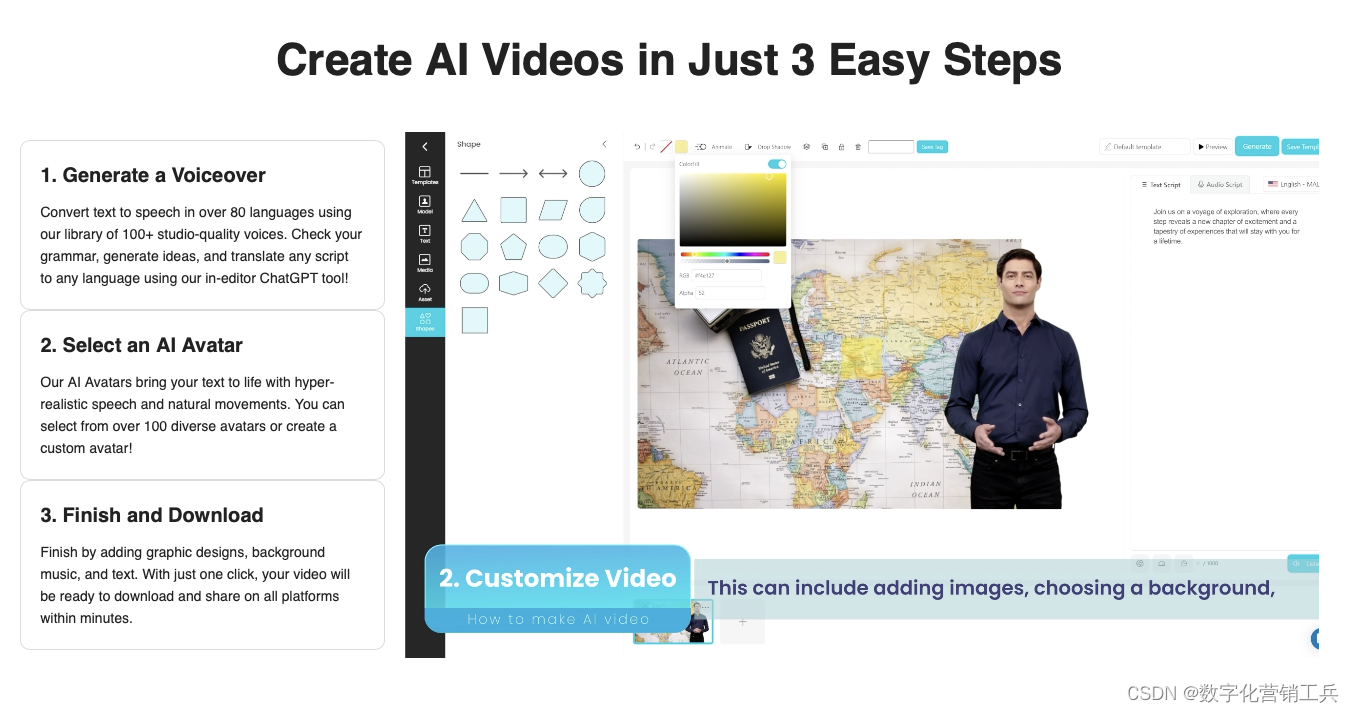Open the Media panel in sidebar

[x=425, y=262]
